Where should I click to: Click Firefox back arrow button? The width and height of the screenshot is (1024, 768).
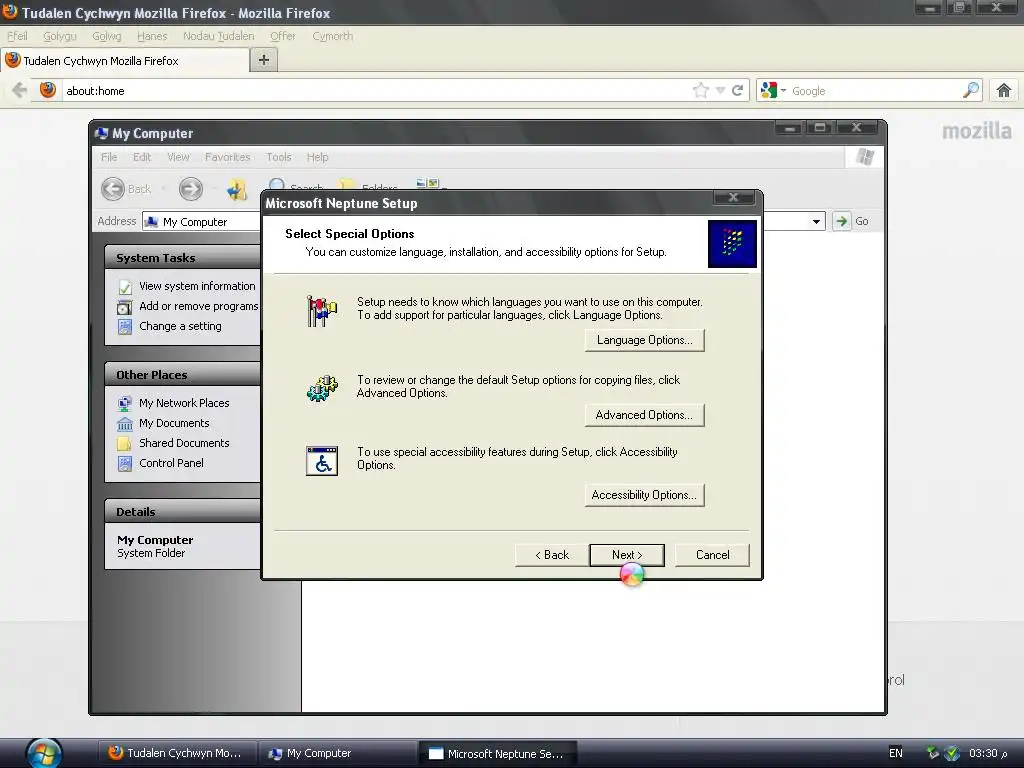click(x=19, y=90)
